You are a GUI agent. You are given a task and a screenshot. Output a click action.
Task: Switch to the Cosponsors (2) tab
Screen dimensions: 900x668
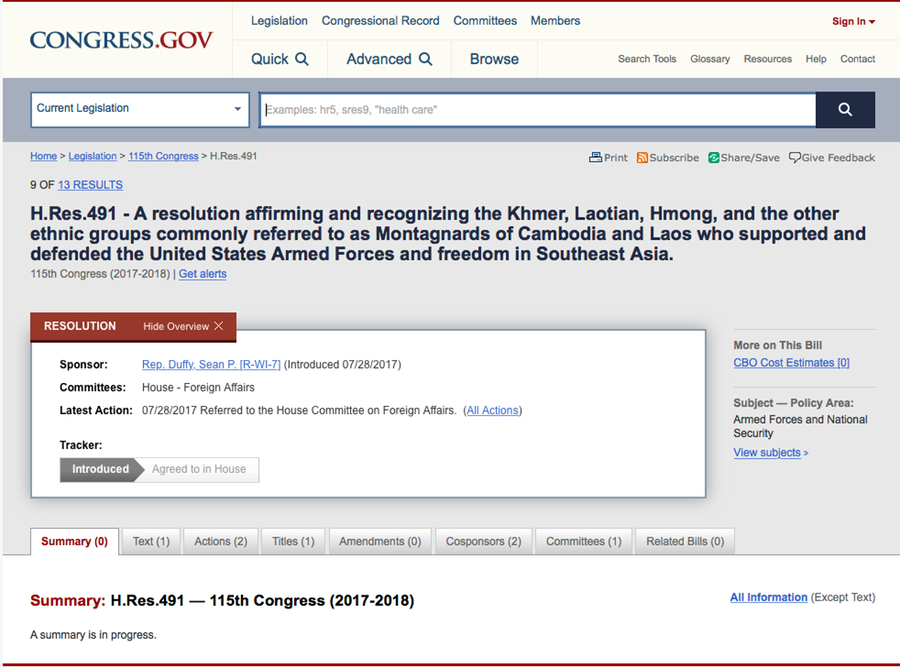point(483,542)
